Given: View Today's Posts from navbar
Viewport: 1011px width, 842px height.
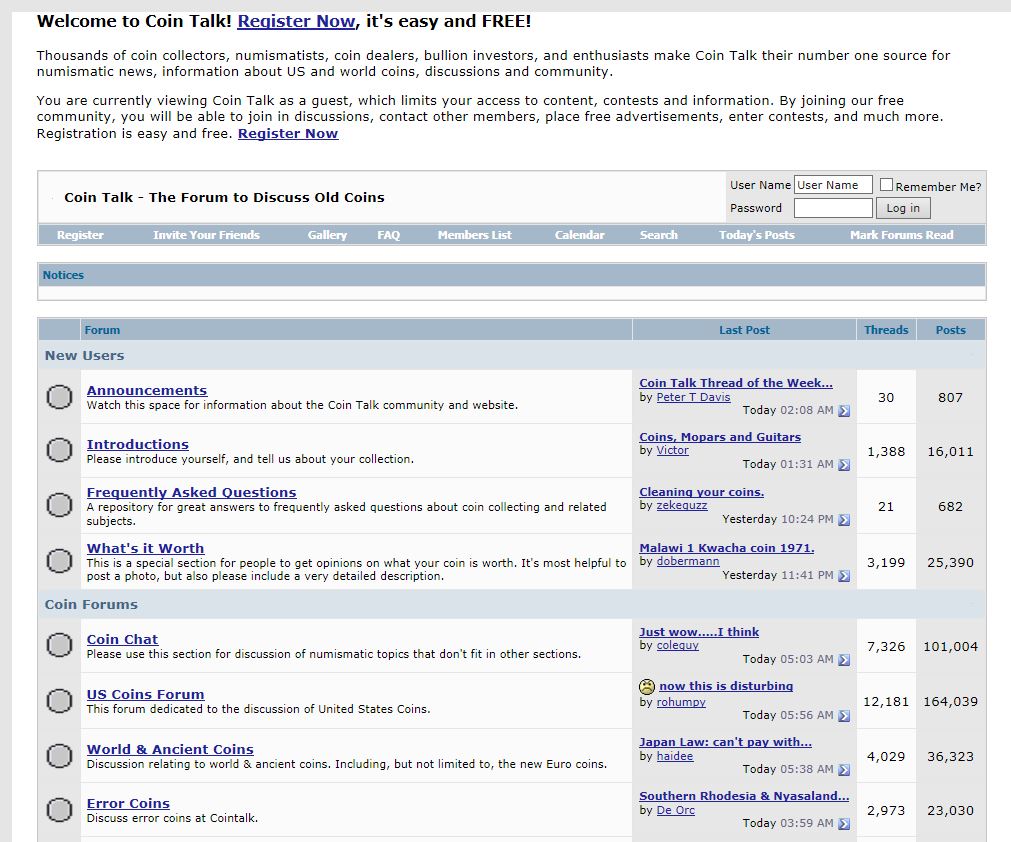Looking at the screenshot, I should coord(756,235).
